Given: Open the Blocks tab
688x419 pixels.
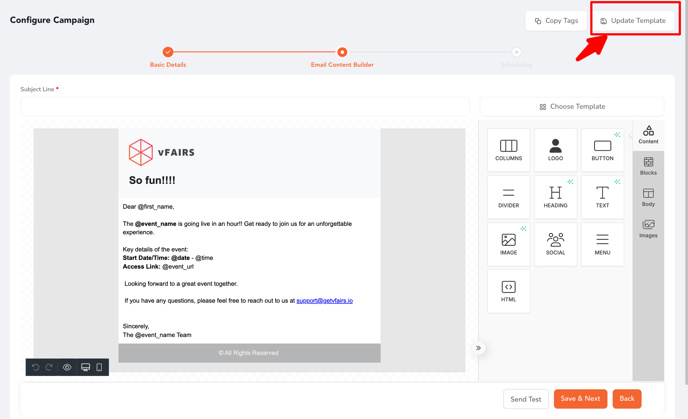Looking at the screenshot, I should (x=648, y=166).
